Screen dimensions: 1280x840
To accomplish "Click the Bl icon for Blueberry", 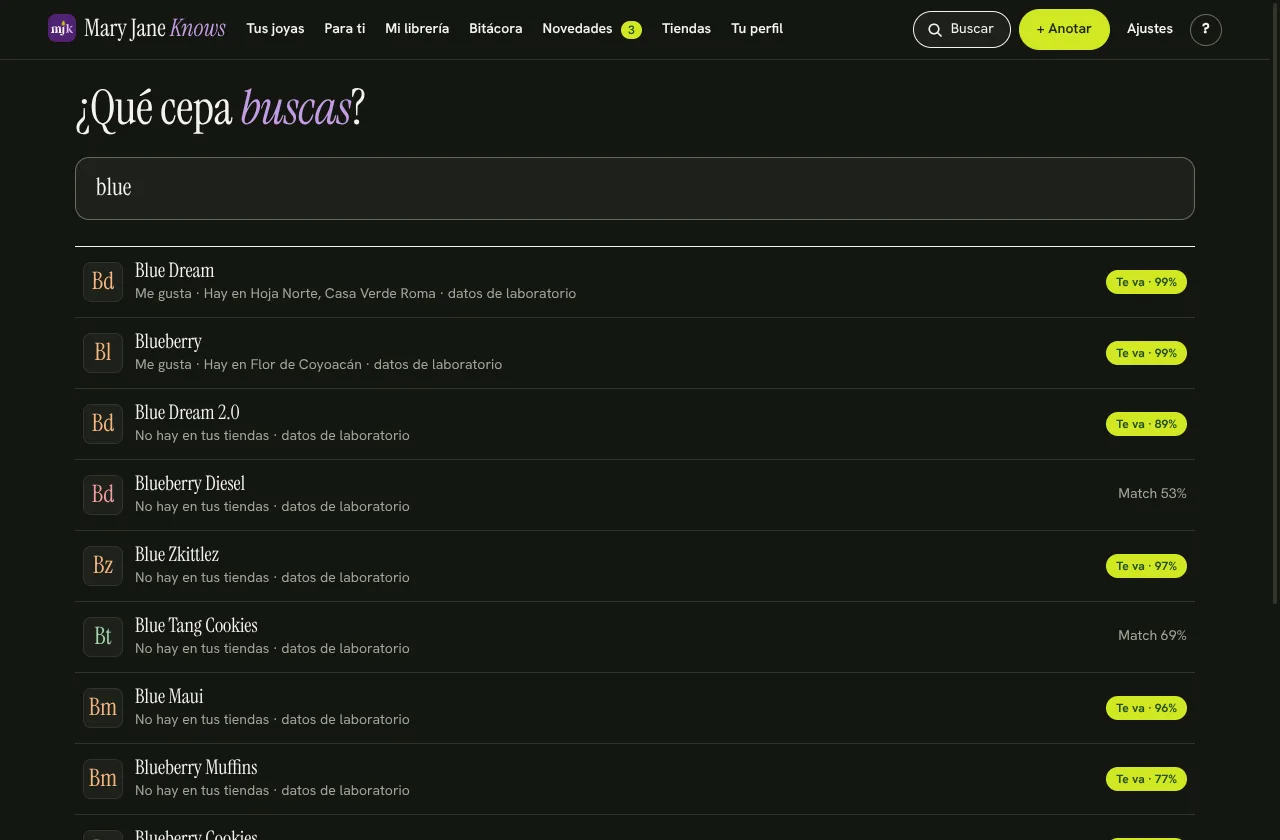I will click(103, 353).
